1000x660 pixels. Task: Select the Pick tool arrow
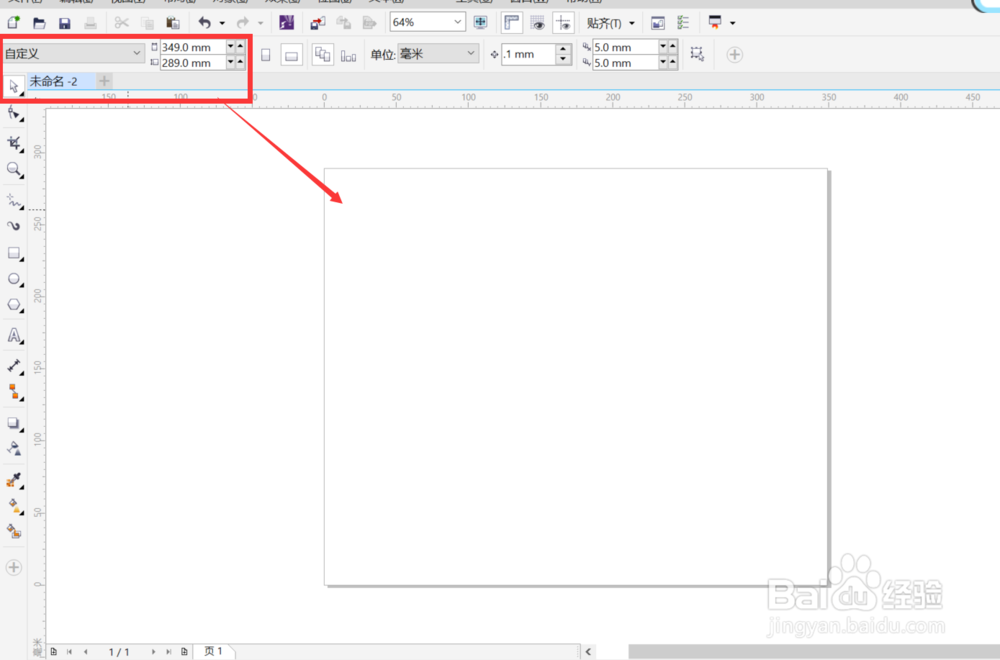(13, 86)
